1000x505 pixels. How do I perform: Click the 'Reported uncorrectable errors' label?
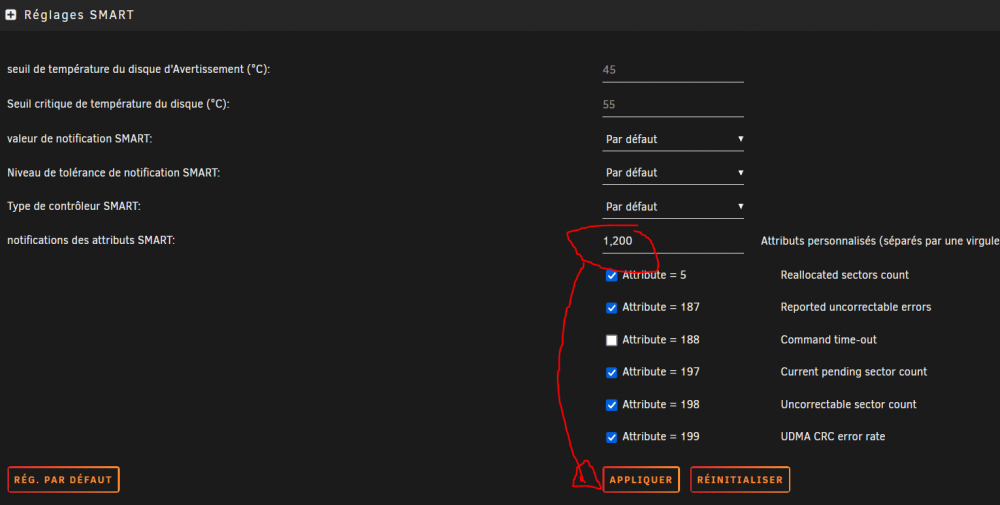[x=856, y=307]
